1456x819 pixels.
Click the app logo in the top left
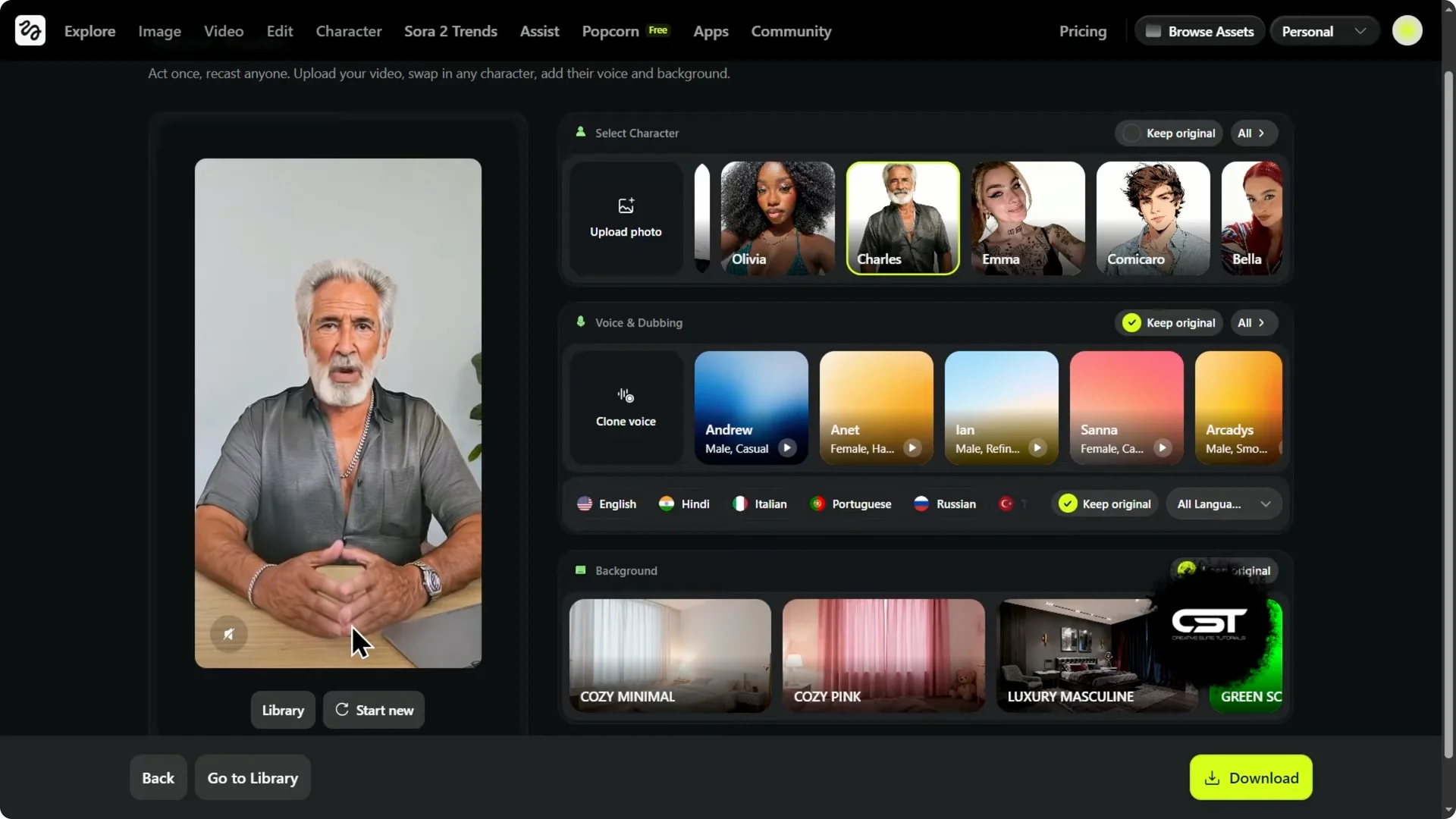click(x=29, y=30)
